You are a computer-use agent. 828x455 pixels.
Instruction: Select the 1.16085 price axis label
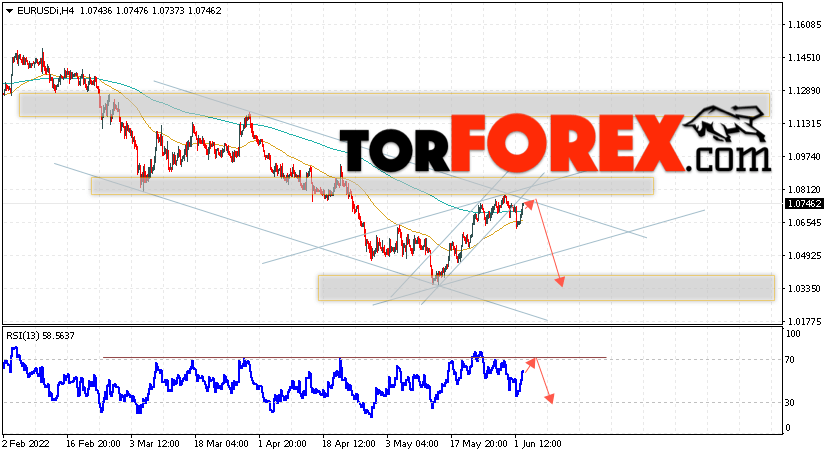[804, 25]
